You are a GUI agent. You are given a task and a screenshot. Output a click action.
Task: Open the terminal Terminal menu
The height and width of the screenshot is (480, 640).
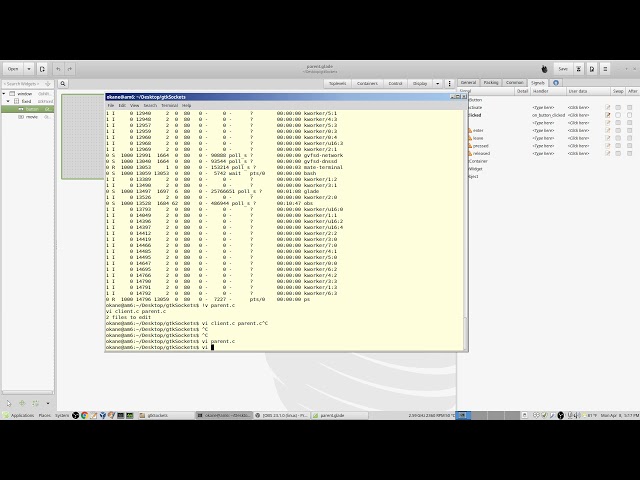(169, 105)
